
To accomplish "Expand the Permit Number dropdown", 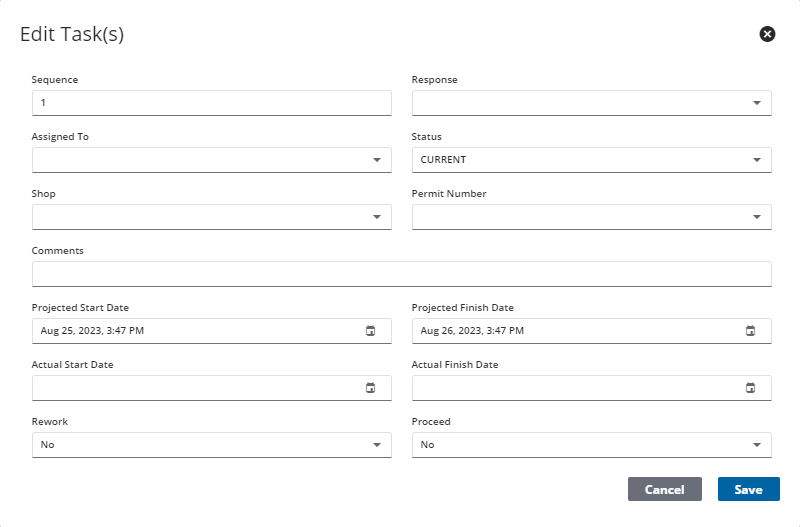I will [x=756, y=217].
